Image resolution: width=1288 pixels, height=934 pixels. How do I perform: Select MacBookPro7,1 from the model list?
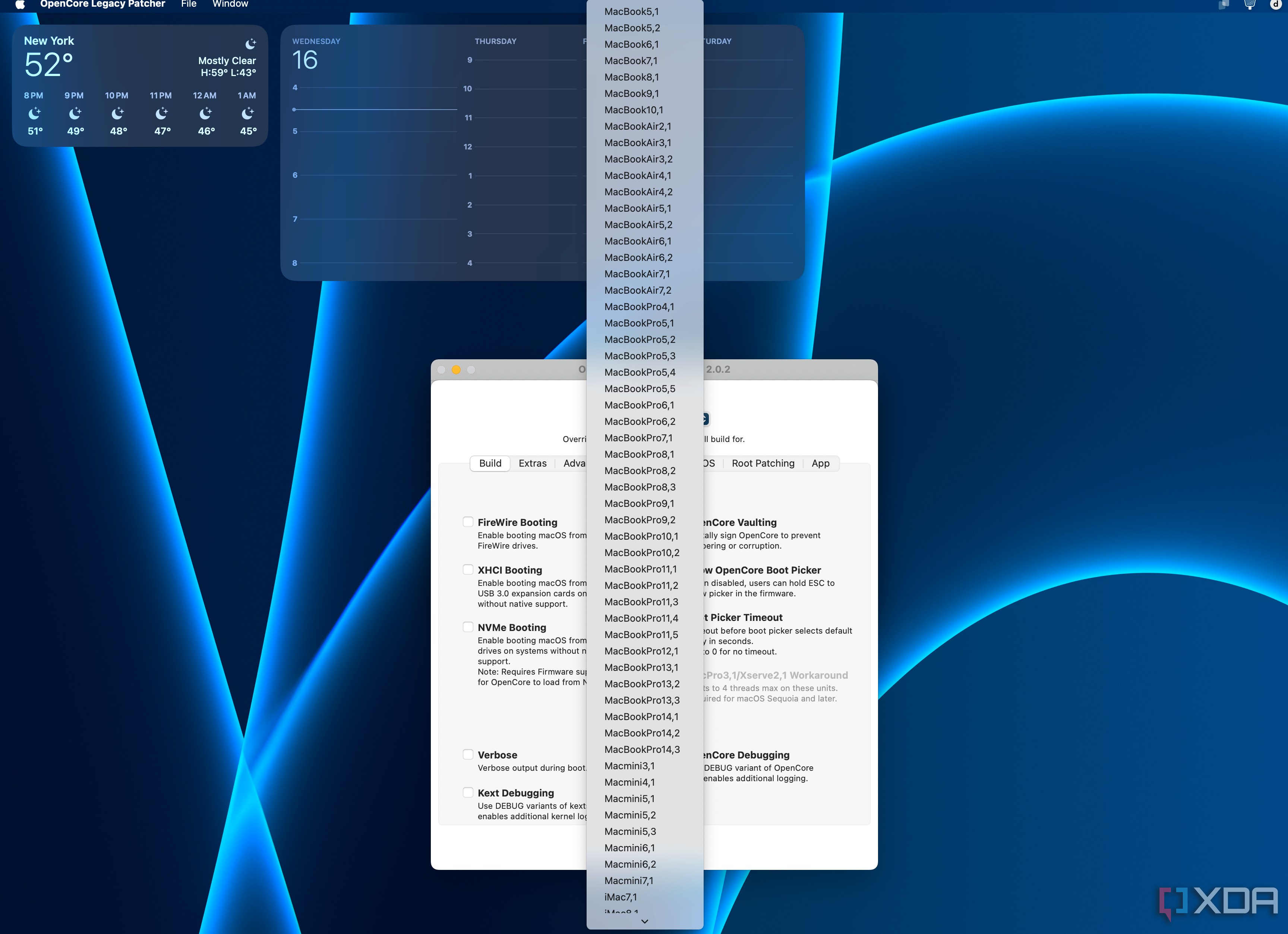click(x=645, y=438)
